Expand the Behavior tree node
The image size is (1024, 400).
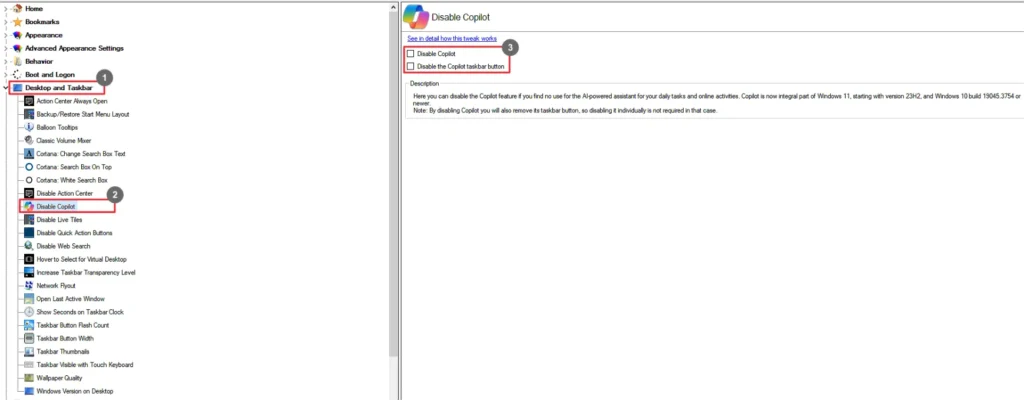[5, 61]
